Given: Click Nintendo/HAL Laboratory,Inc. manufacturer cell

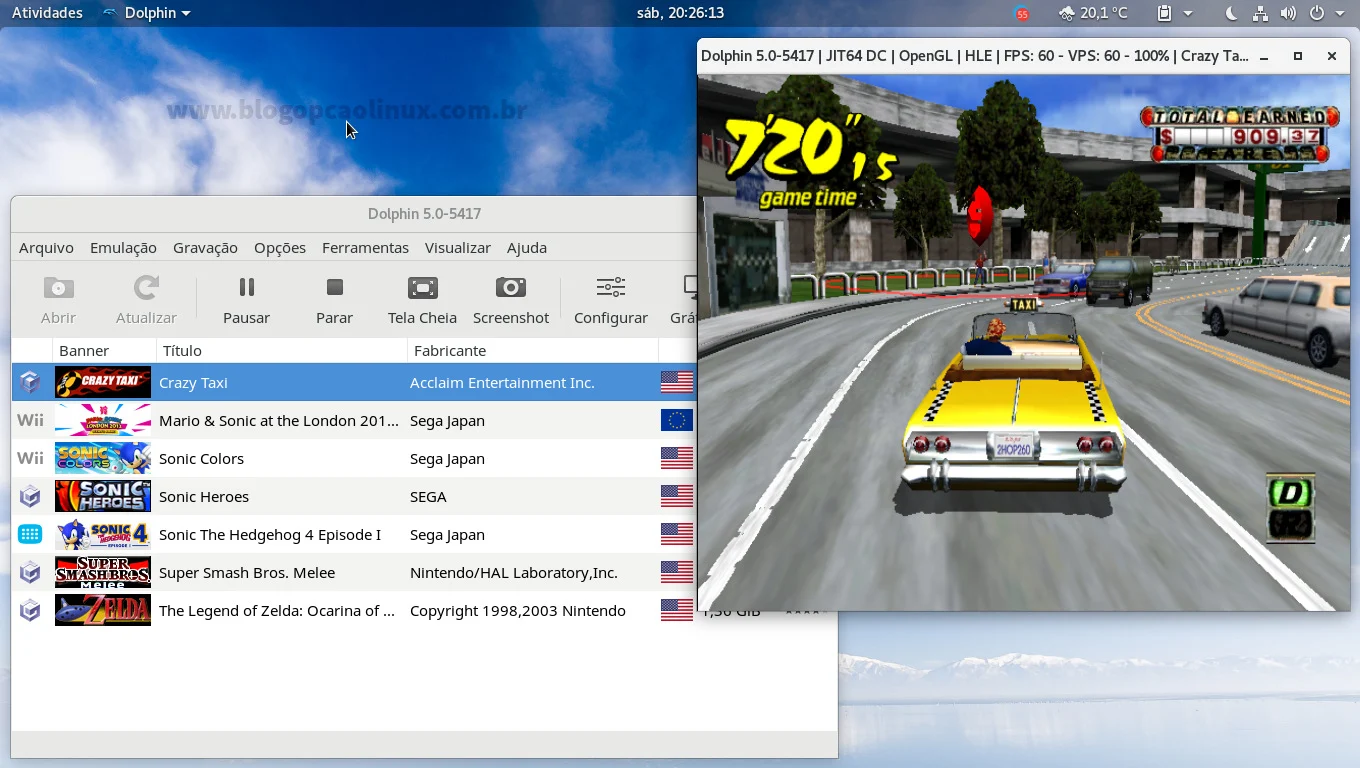Looking at the screenshot, I should pyautogui.click(x=514, y=573).
